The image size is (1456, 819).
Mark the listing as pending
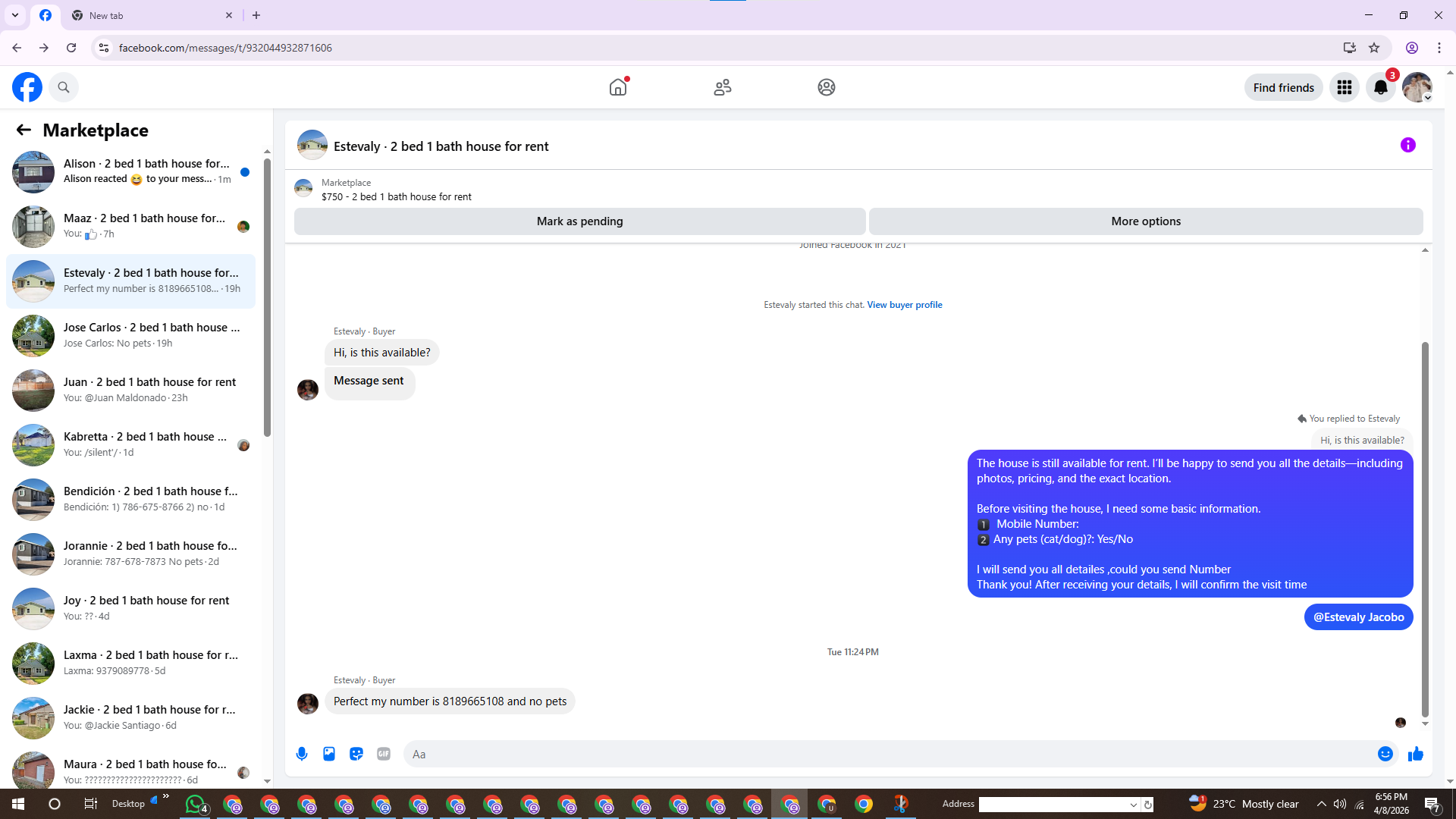(579, 221)
